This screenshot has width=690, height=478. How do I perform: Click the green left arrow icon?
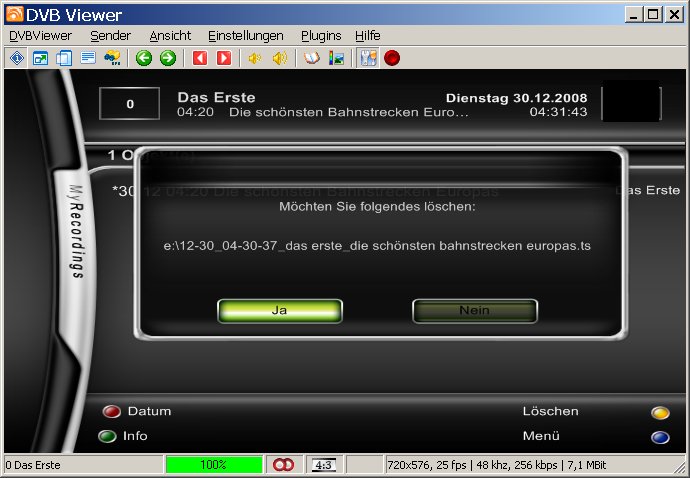click(x=144, y=58)
